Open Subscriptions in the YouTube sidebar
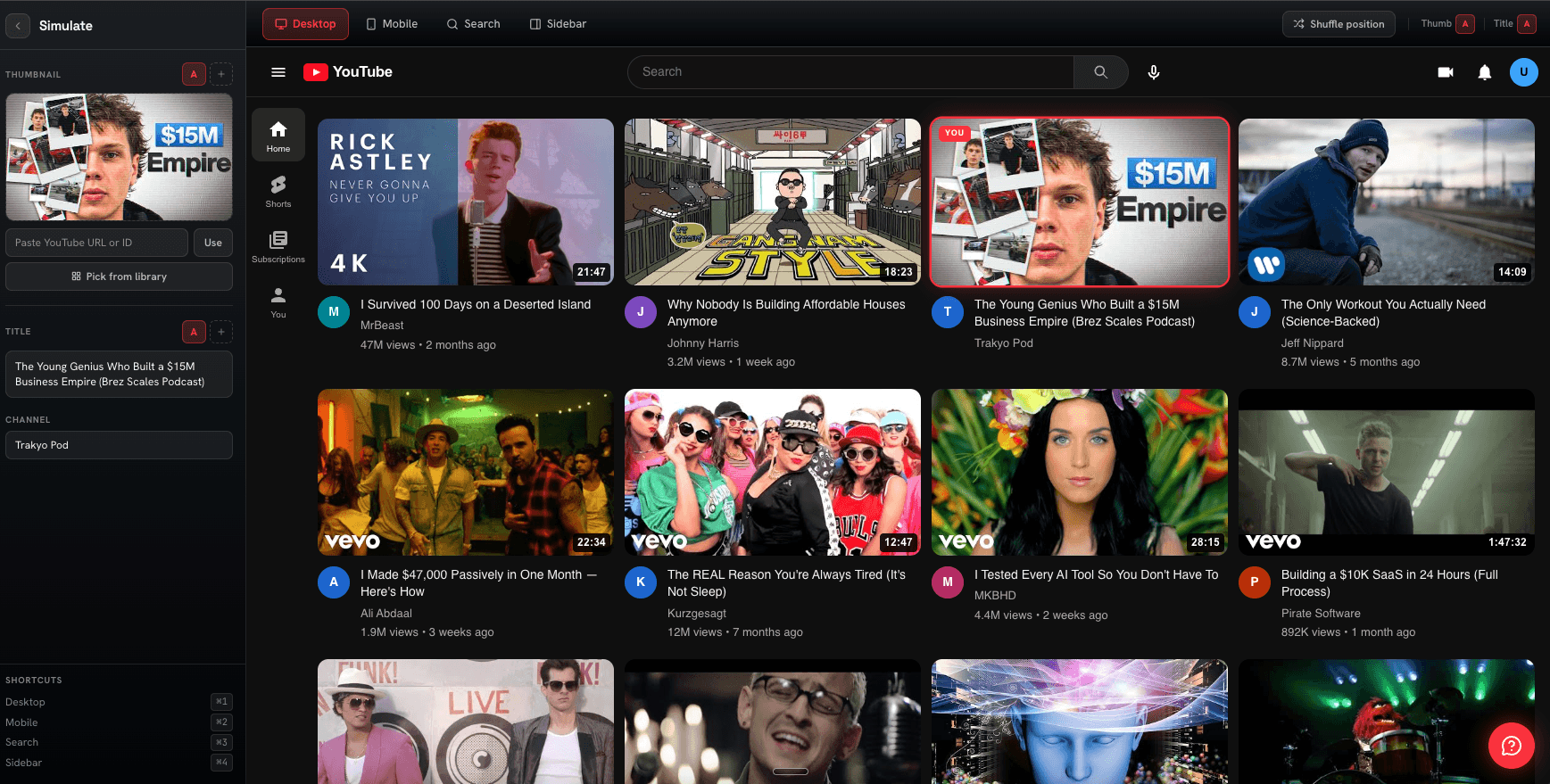The height and width of the screenshot is (784, 1550). (x=278, y=246)
